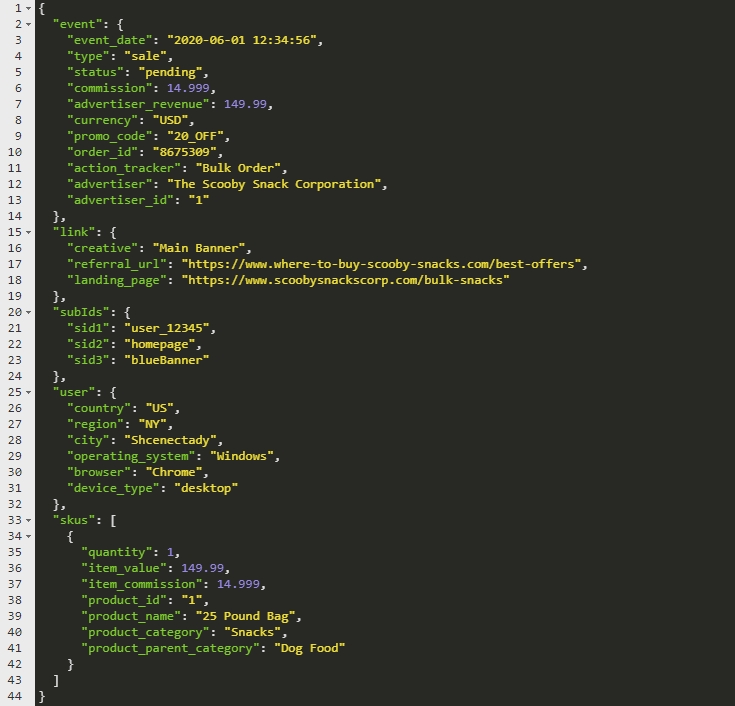Click the "product_id" key
735x706 pixels.
pyautogui.click(x=124, y=600)
